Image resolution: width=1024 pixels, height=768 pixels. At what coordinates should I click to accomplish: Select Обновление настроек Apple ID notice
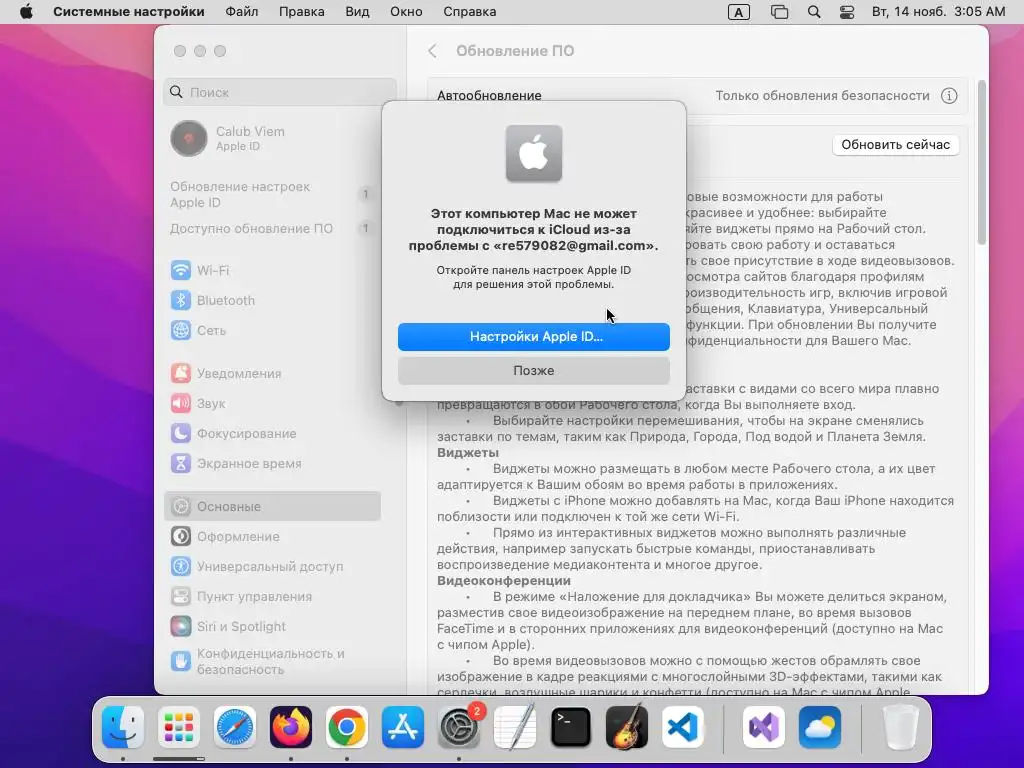pyautogui.click(x=274, y=194)
